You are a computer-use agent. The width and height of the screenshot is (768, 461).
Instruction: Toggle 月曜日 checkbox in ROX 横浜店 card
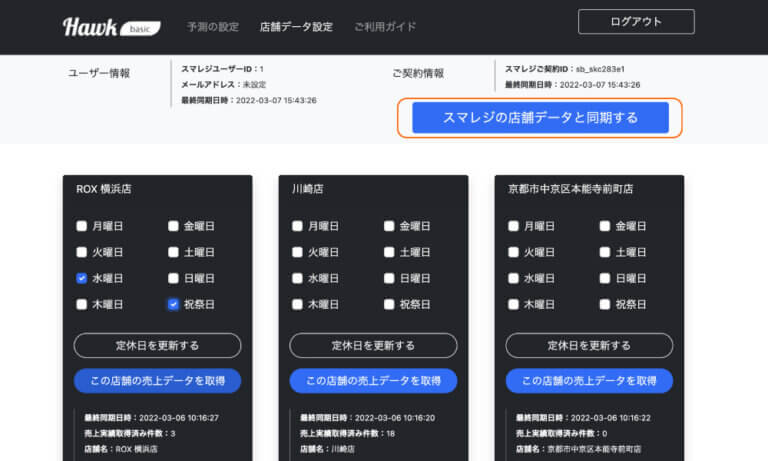coord(81,226)
